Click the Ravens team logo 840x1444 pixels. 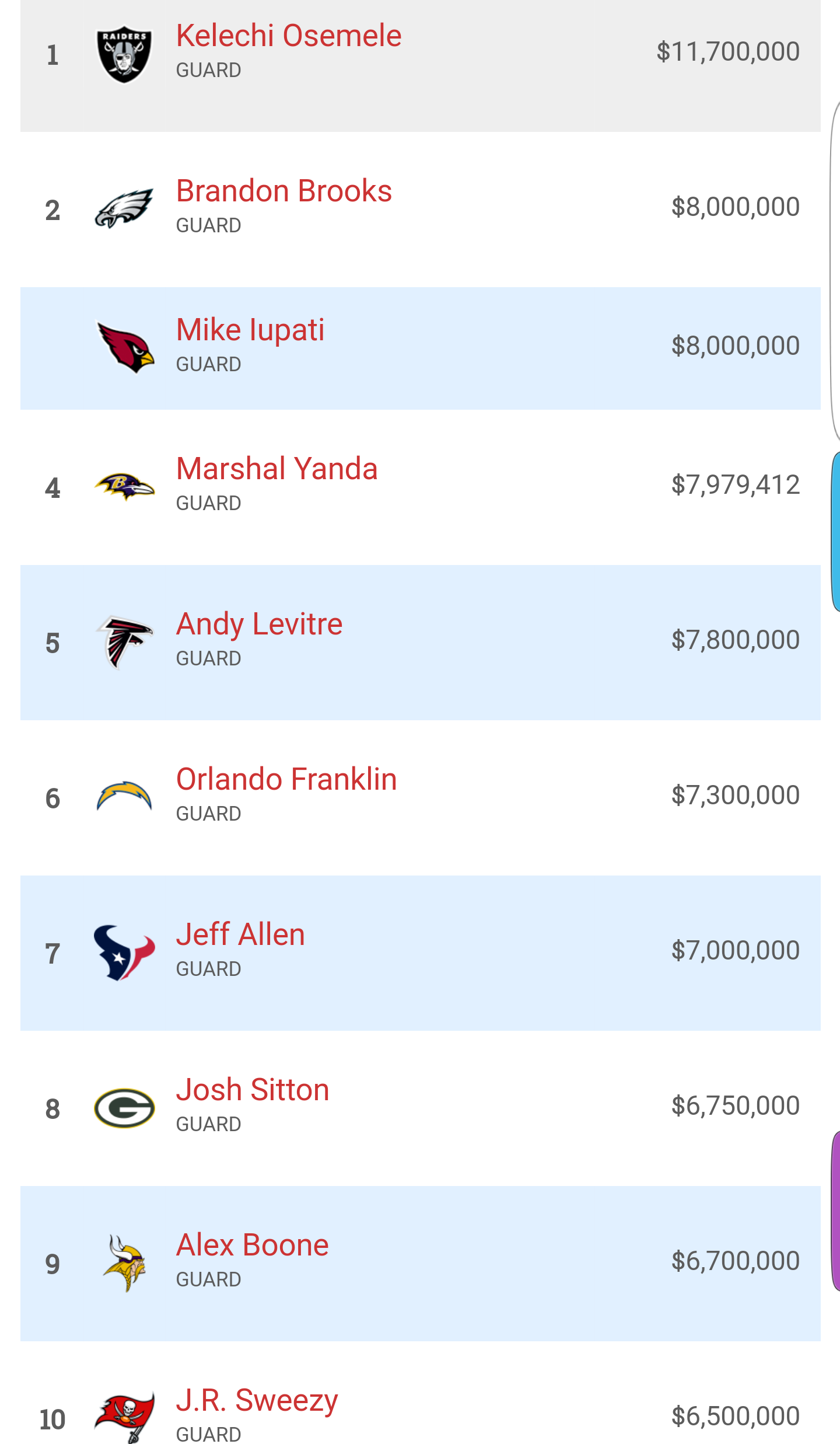(124, 486)
